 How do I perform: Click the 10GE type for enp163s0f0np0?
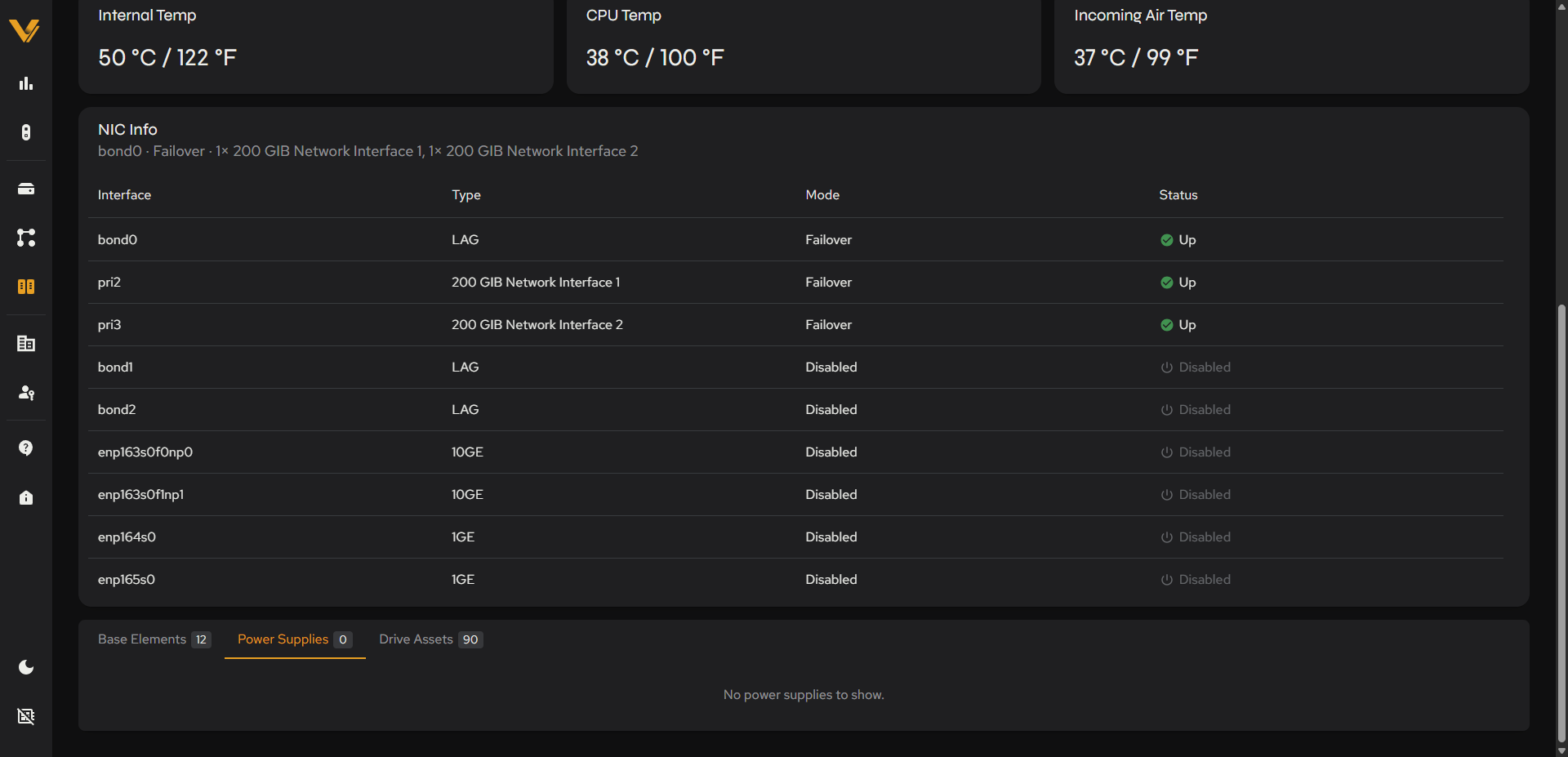pyautogui.click(x=467, y=452)
